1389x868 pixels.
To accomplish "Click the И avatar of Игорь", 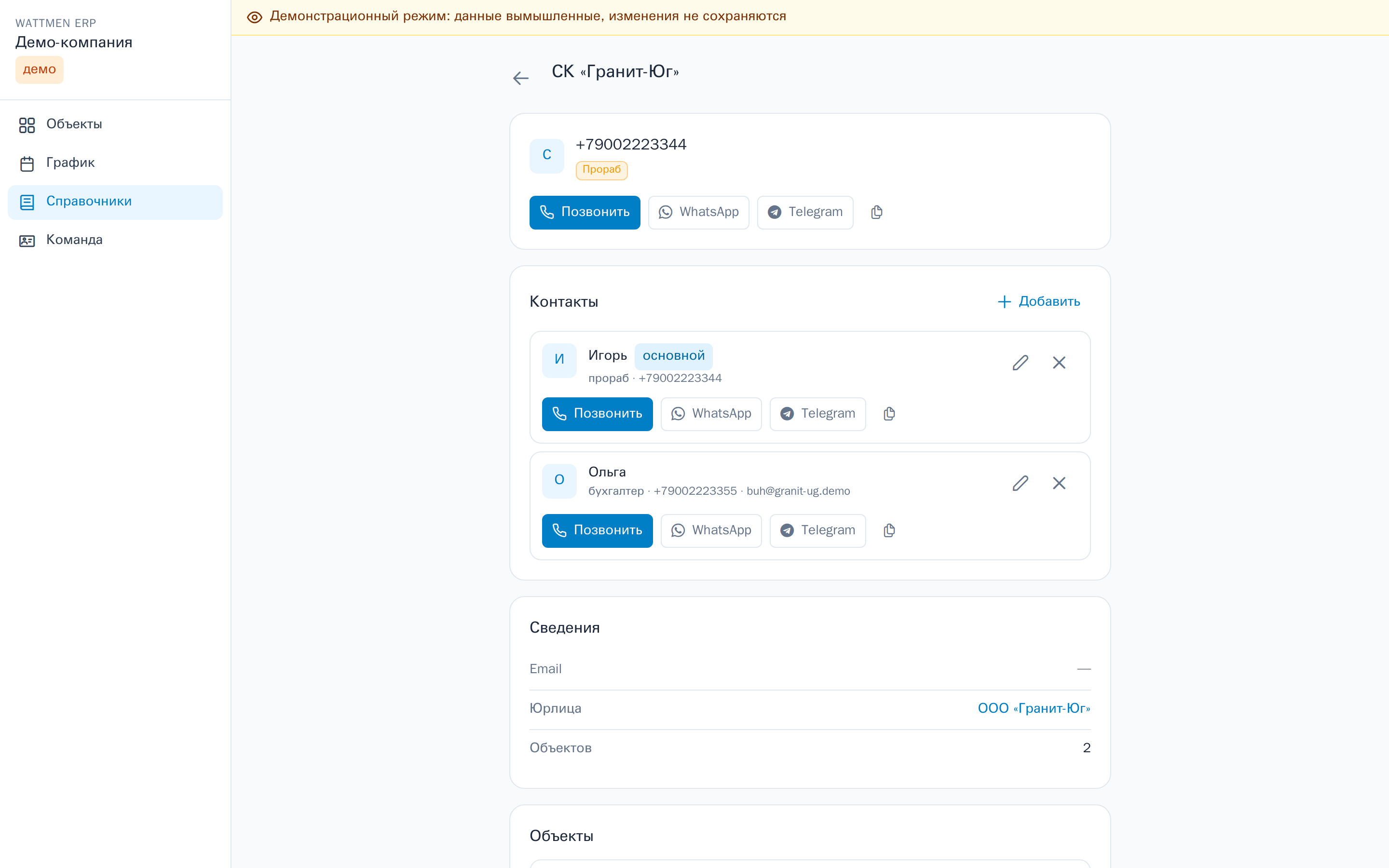I will click(559, 360).
